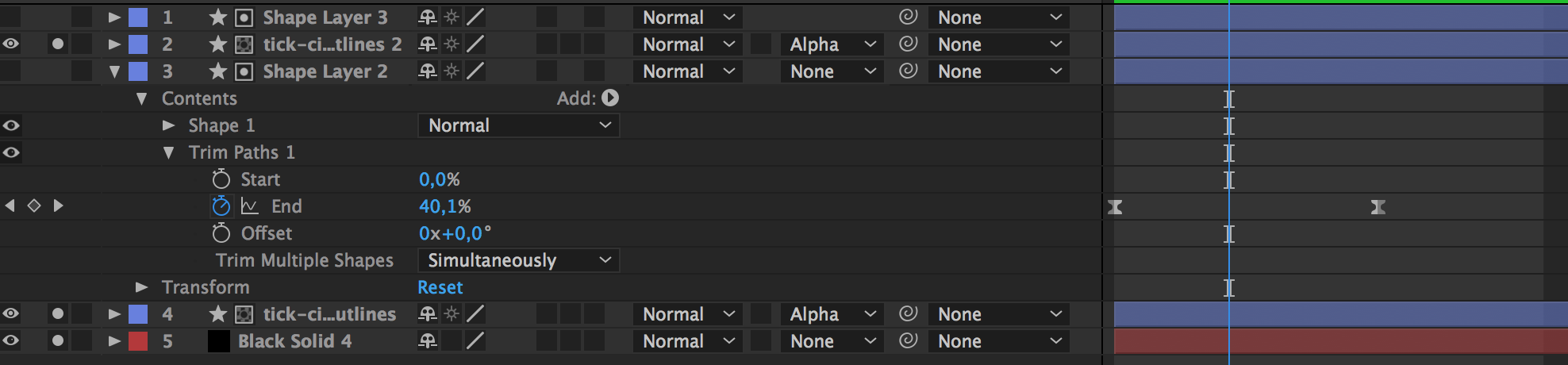The height and width of the screenshot is (365, 1568).
Task: Open Trim Multiple Shapes Simultaneously dropdown
Action: coord(519,260)
